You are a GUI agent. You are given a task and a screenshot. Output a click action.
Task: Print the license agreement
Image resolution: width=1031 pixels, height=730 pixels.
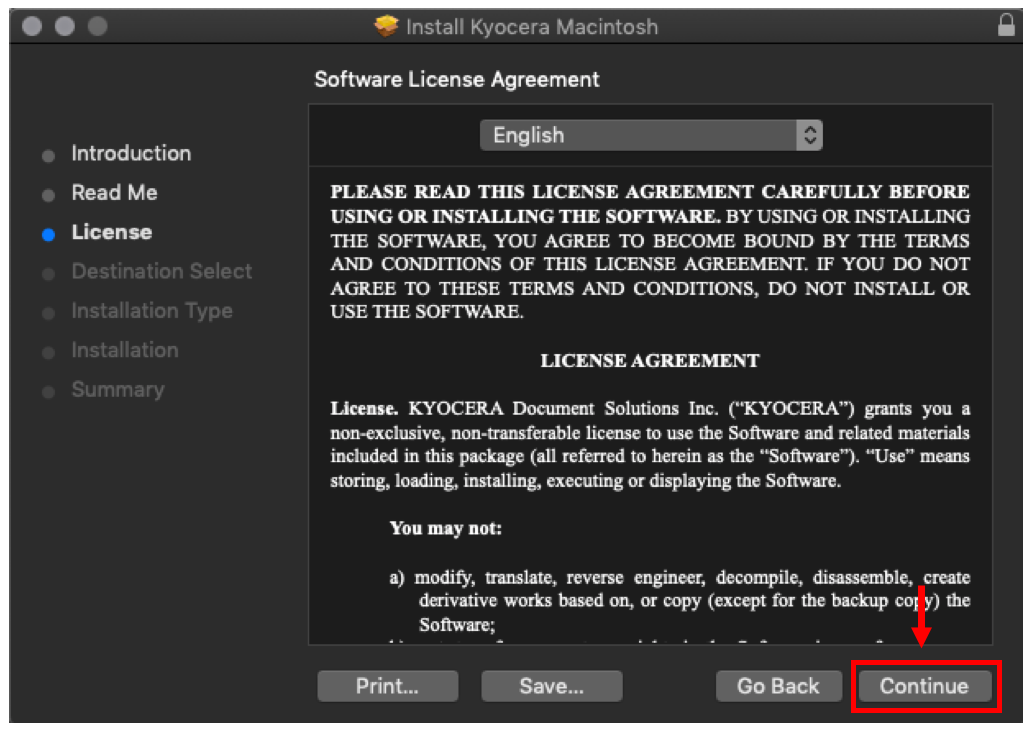(x=387, y=686)
